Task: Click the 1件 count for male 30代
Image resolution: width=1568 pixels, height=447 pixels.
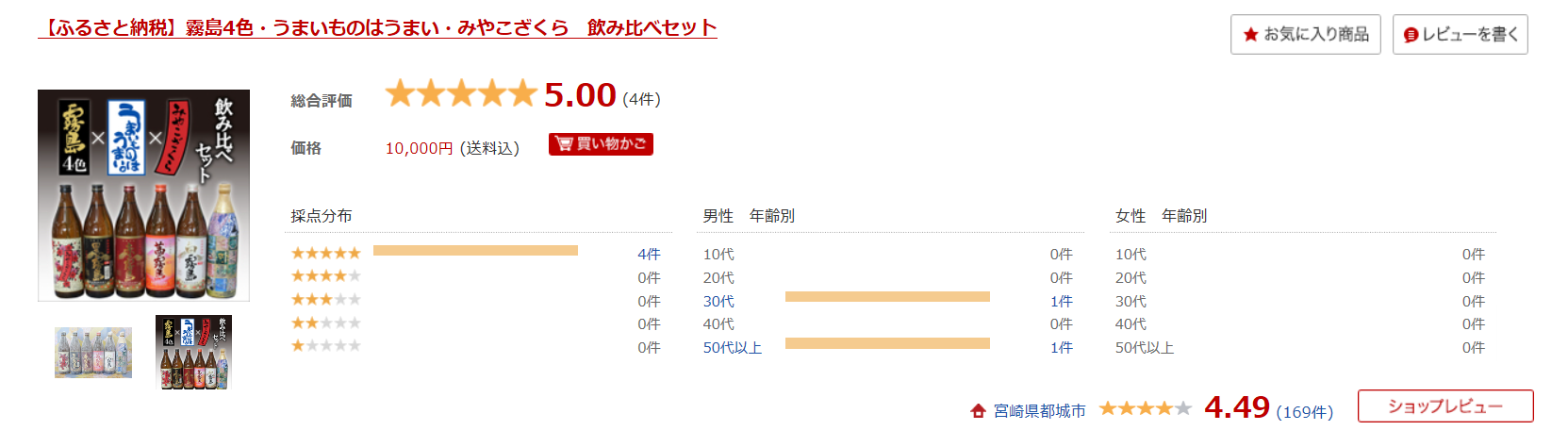Action: (1062, 302)
